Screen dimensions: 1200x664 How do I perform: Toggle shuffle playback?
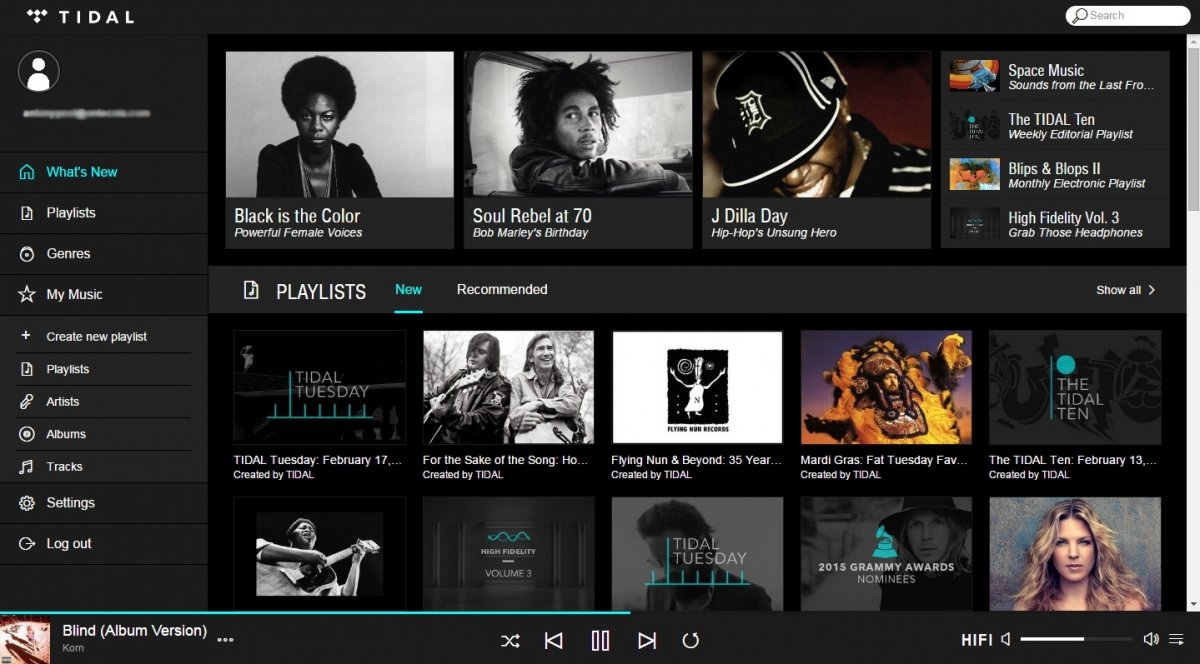click(510, 641)
